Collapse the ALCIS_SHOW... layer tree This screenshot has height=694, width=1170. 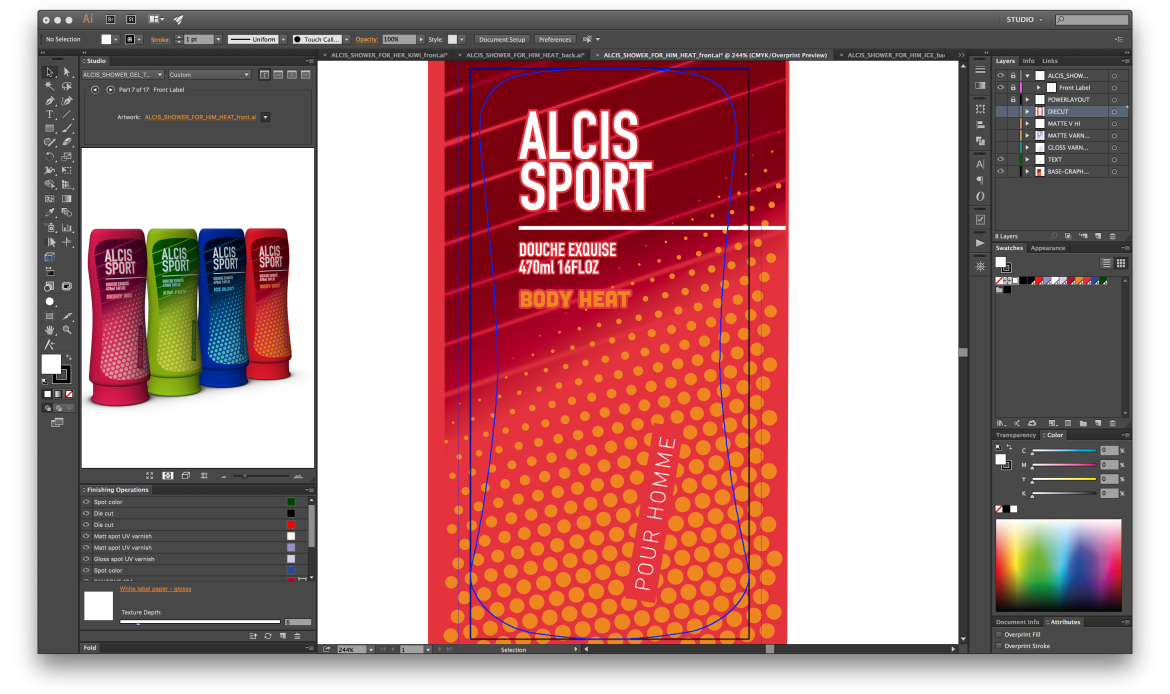[x=1027, y=75]
